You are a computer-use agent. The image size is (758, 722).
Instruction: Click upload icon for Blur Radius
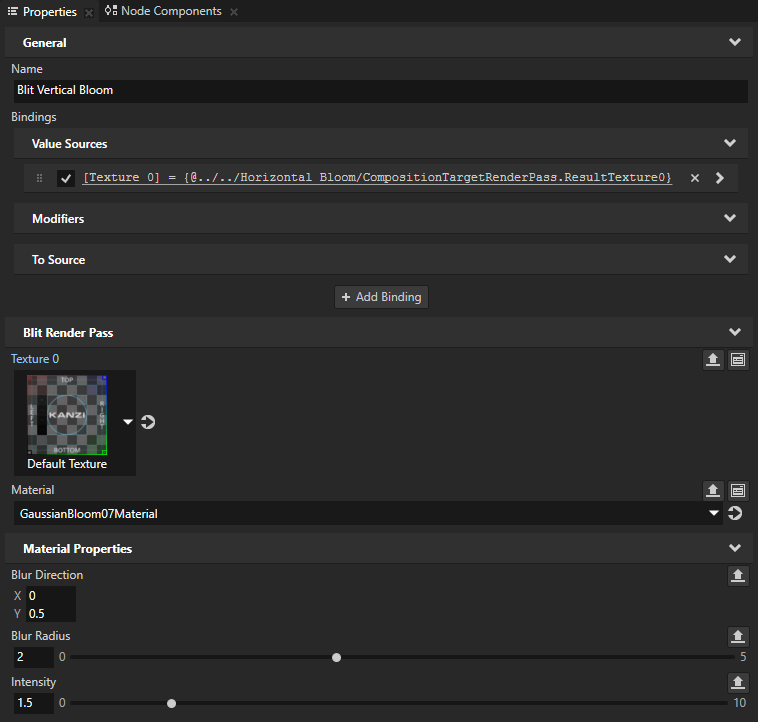click(x=737, y=636)
